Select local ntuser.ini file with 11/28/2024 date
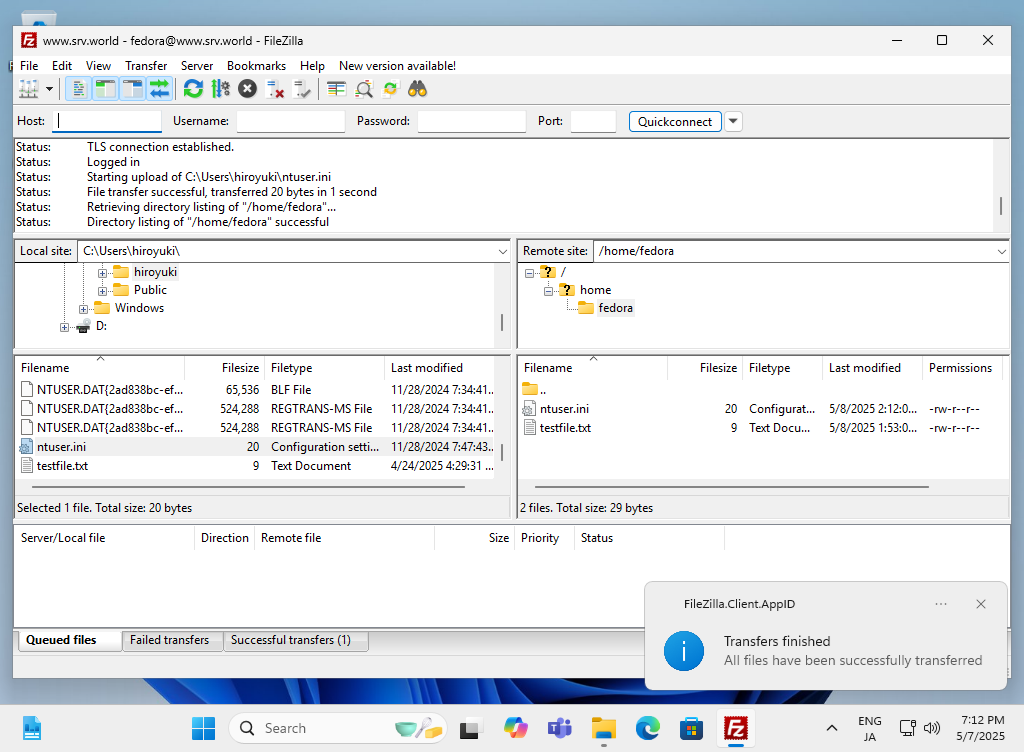The image size is (1024, 752). 255,446
